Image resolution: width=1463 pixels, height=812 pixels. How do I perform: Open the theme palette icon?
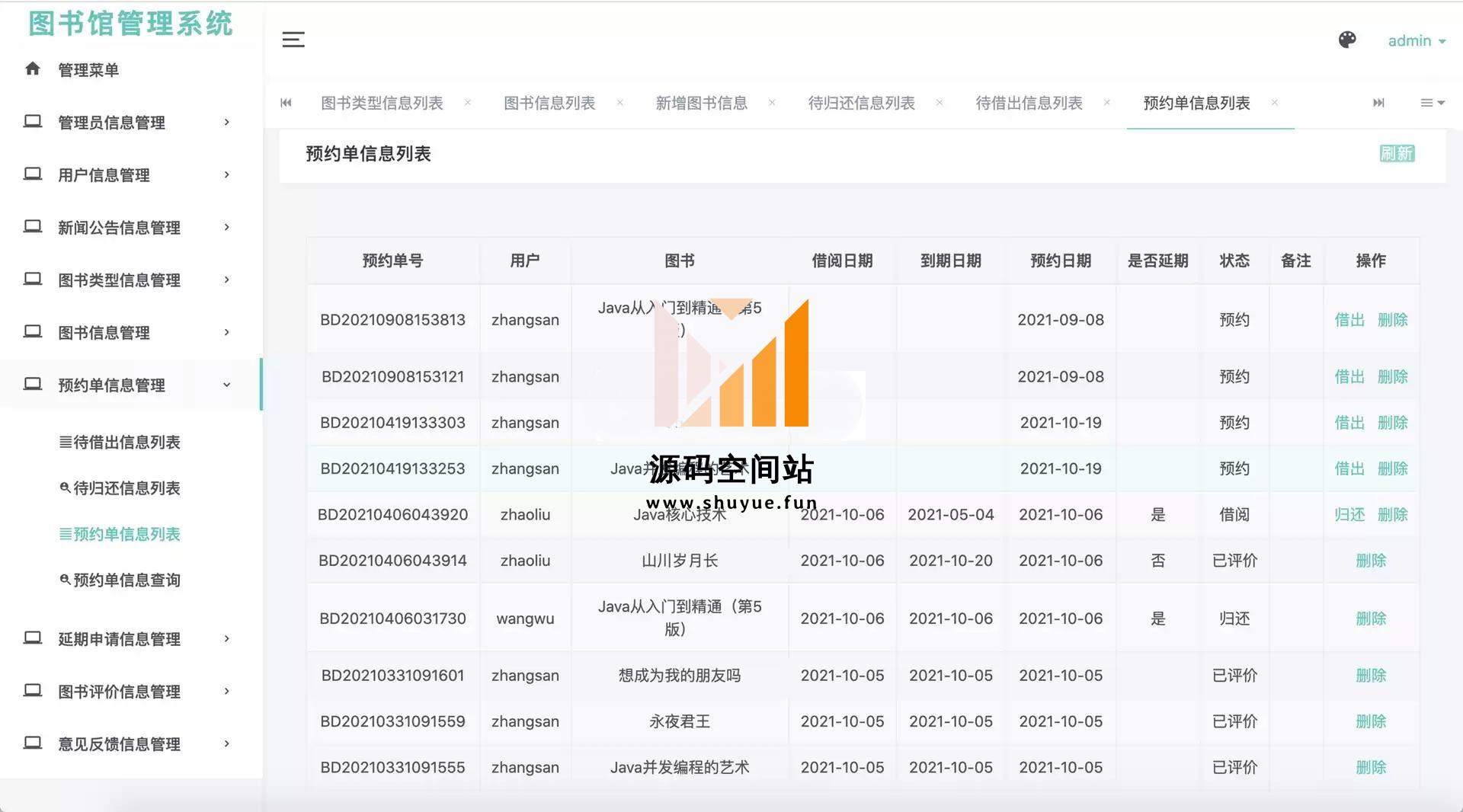(x=1347, y=40)
